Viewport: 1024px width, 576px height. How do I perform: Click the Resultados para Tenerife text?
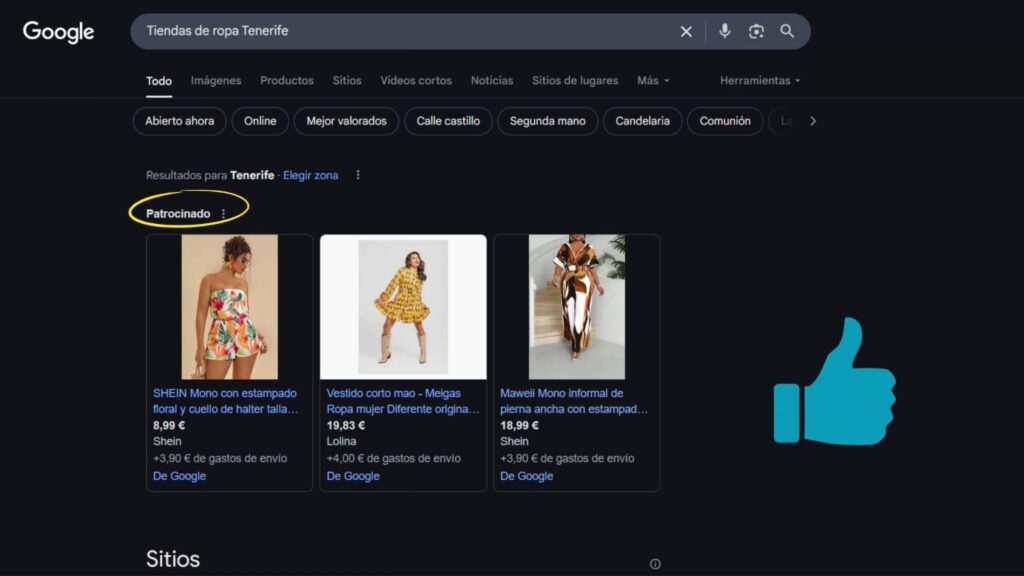(210, 175)
